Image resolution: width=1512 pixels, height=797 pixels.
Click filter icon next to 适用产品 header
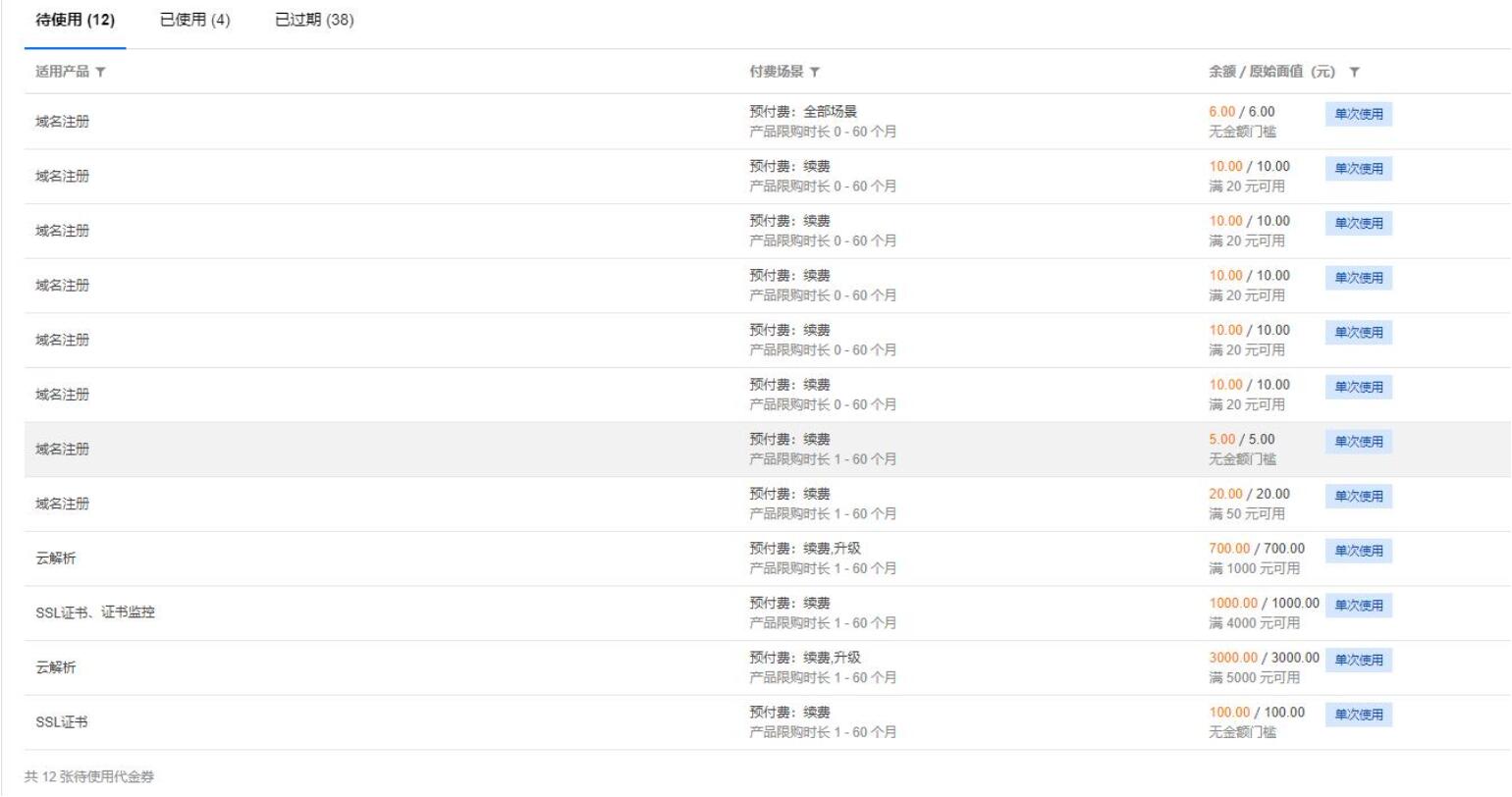click(100, 73)
